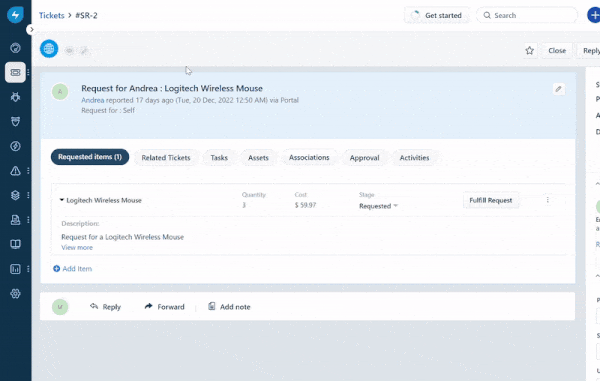Open the Tickets module sidebar icon

click(x=15, y=72)
